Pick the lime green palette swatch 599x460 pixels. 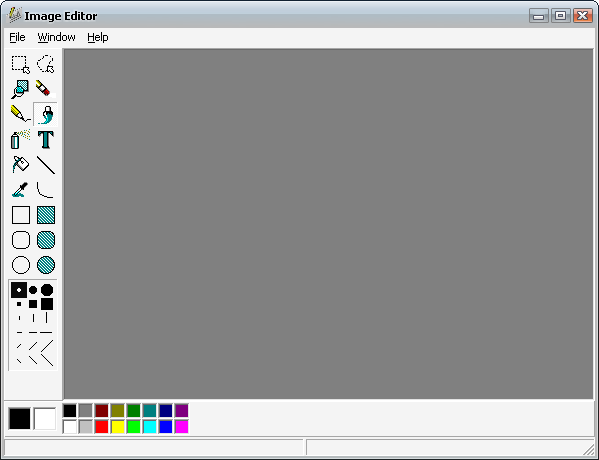(x=134, y=427)
